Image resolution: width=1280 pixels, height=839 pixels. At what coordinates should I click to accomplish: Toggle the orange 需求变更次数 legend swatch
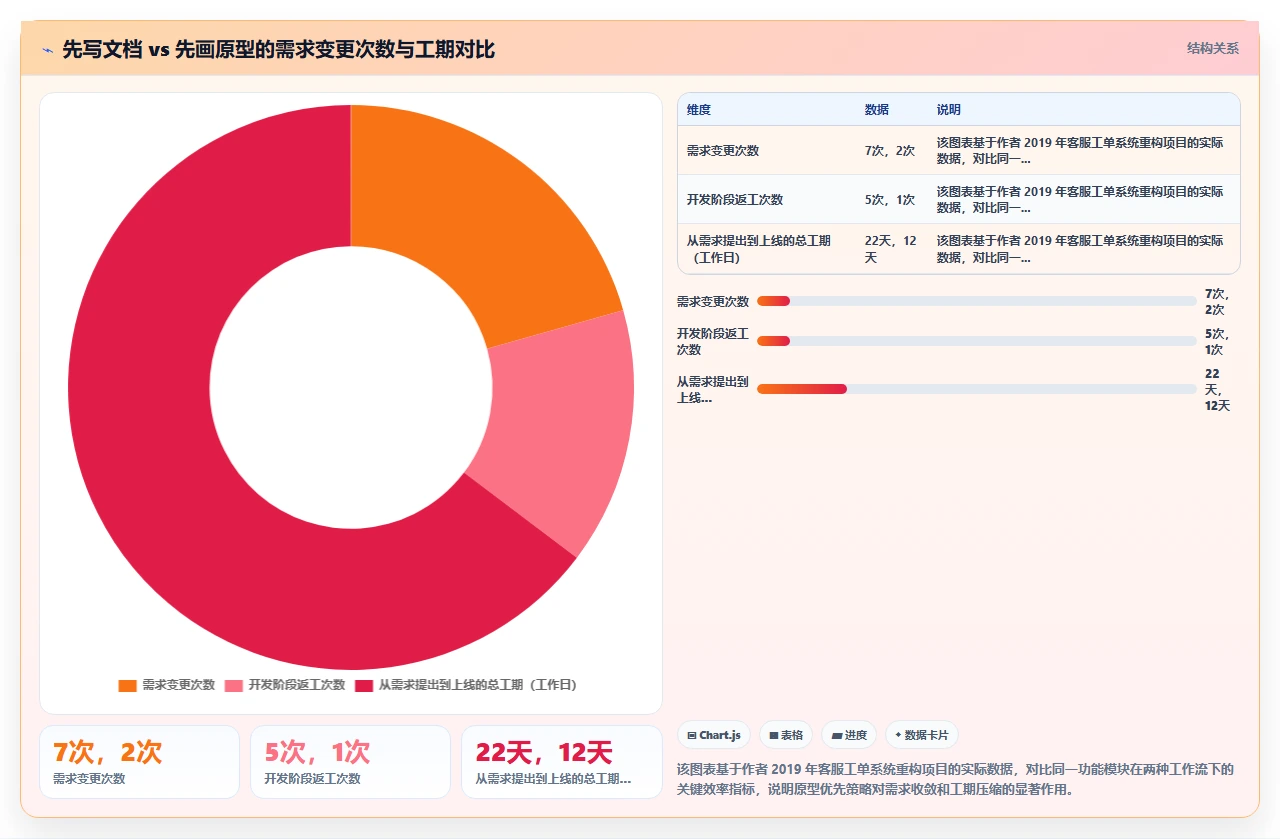click(x=127, y=685)
